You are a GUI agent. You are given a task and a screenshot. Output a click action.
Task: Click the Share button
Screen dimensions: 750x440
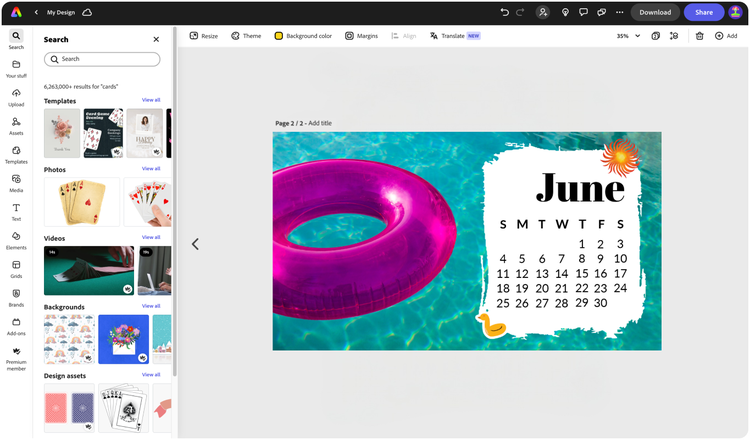(x=704, y=12)
